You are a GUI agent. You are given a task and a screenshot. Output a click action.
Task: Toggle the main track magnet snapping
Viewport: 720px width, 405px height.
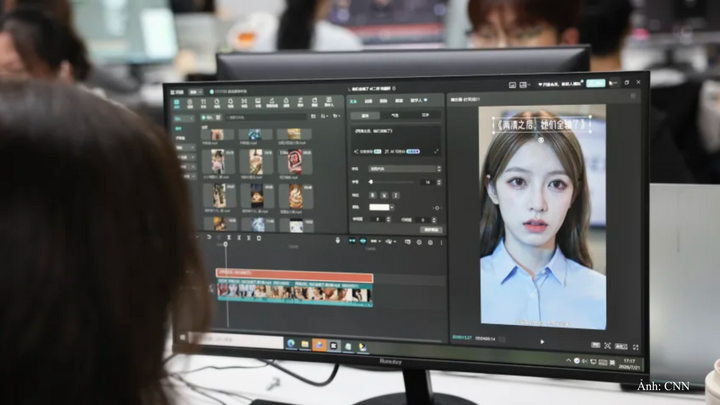click(352, 241)
